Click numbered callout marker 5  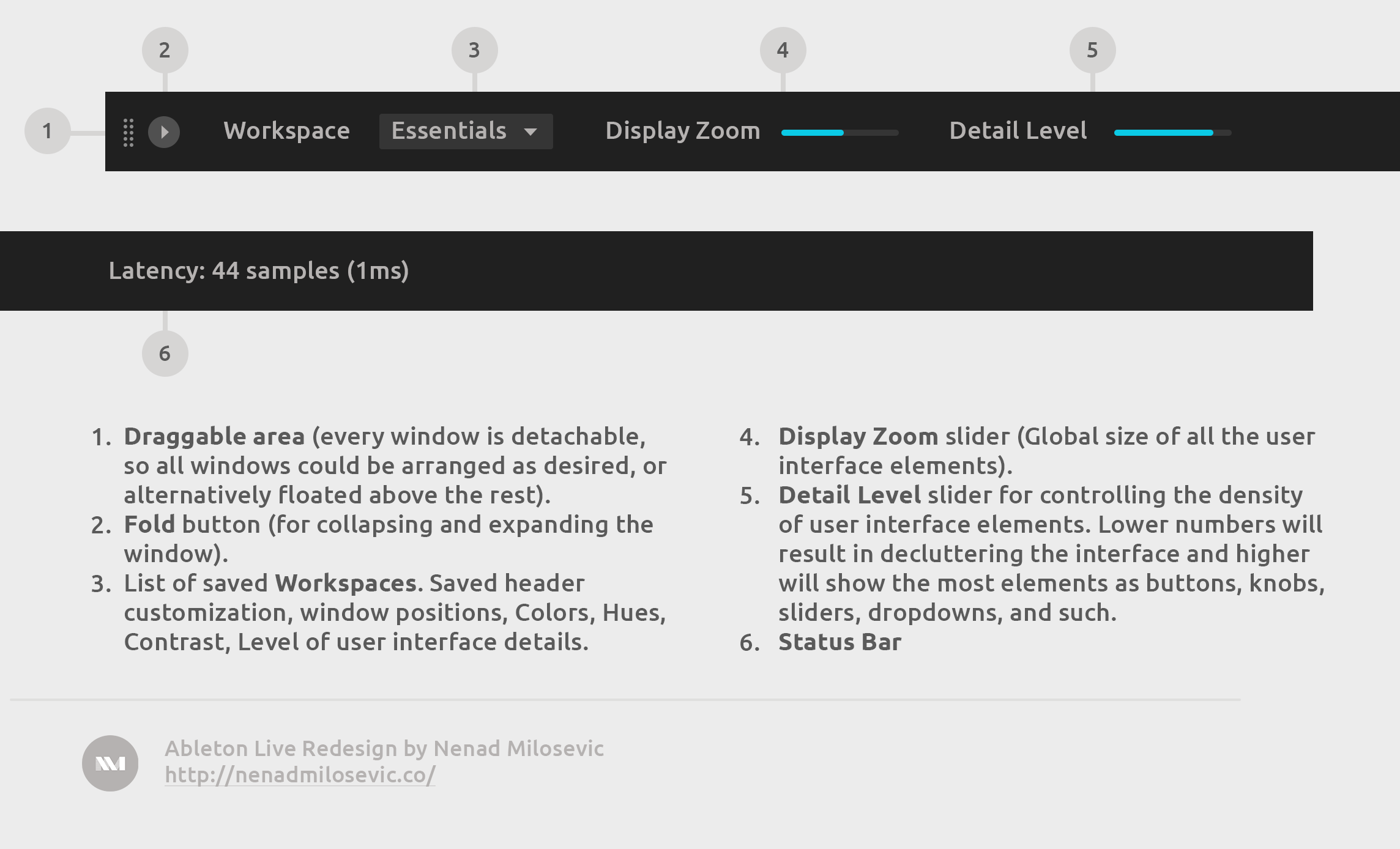pos(1093,50)
